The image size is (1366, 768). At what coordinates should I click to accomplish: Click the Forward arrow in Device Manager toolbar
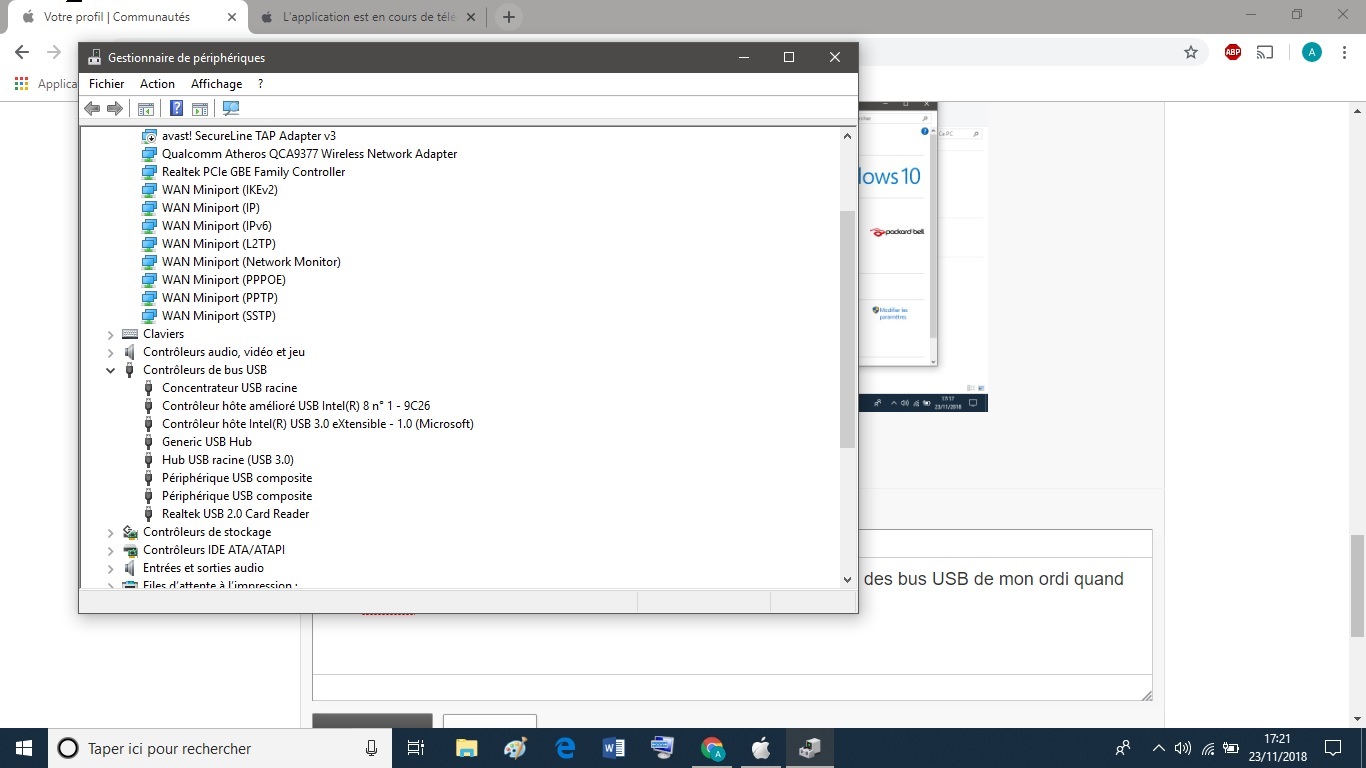[115, 108]
